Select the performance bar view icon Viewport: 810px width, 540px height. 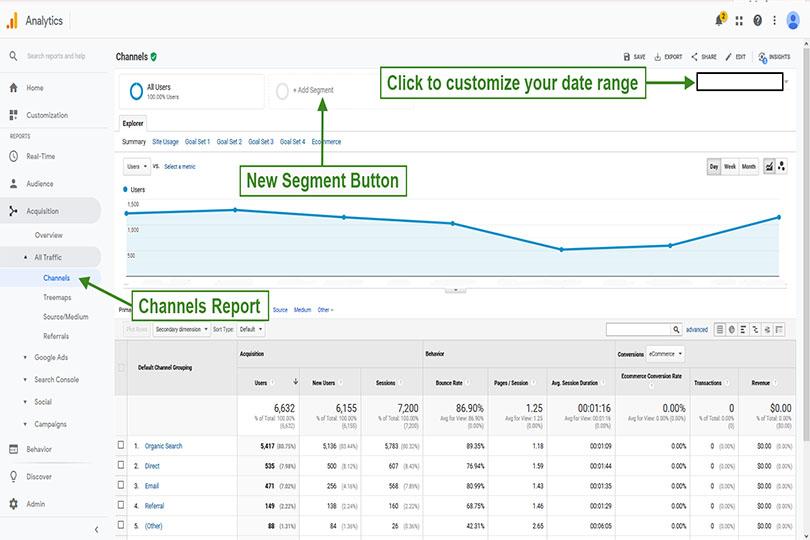point(743,330)
